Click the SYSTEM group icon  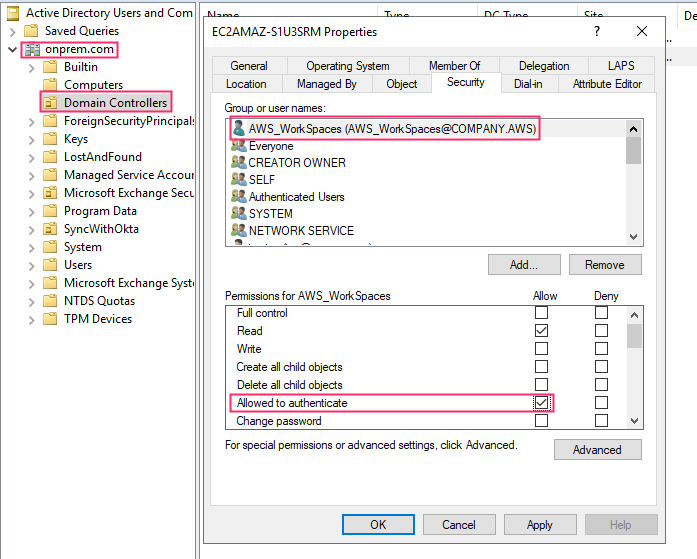click(239, 214)
